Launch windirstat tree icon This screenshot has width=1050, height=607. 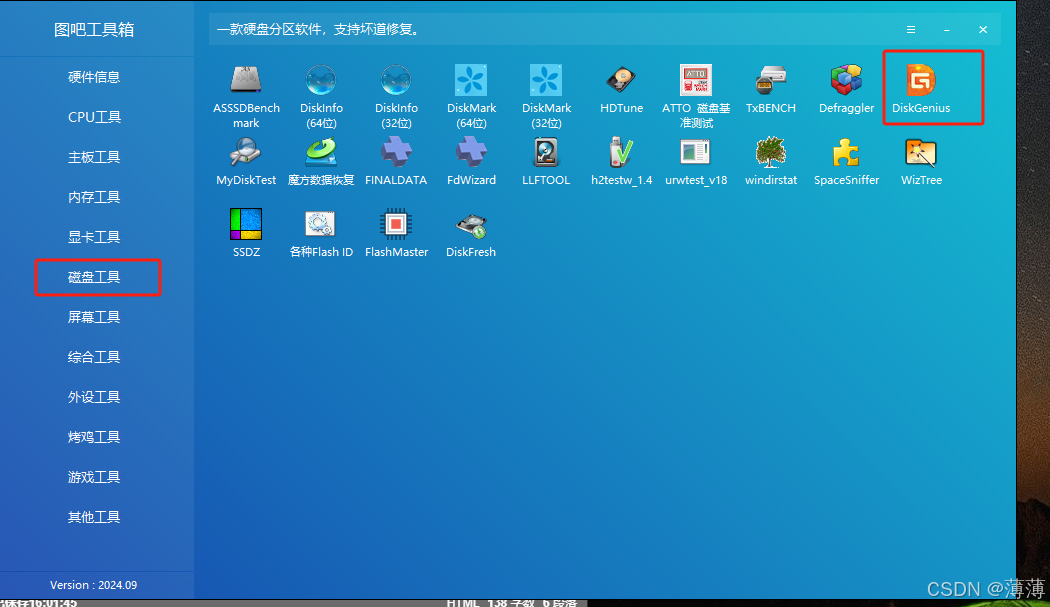[771, 161]
